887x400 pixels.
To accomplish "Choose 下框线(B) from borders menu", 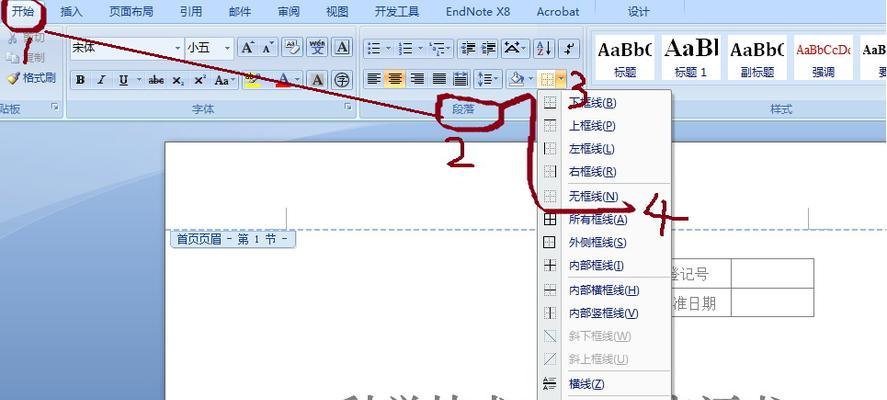I will point(604,103).
